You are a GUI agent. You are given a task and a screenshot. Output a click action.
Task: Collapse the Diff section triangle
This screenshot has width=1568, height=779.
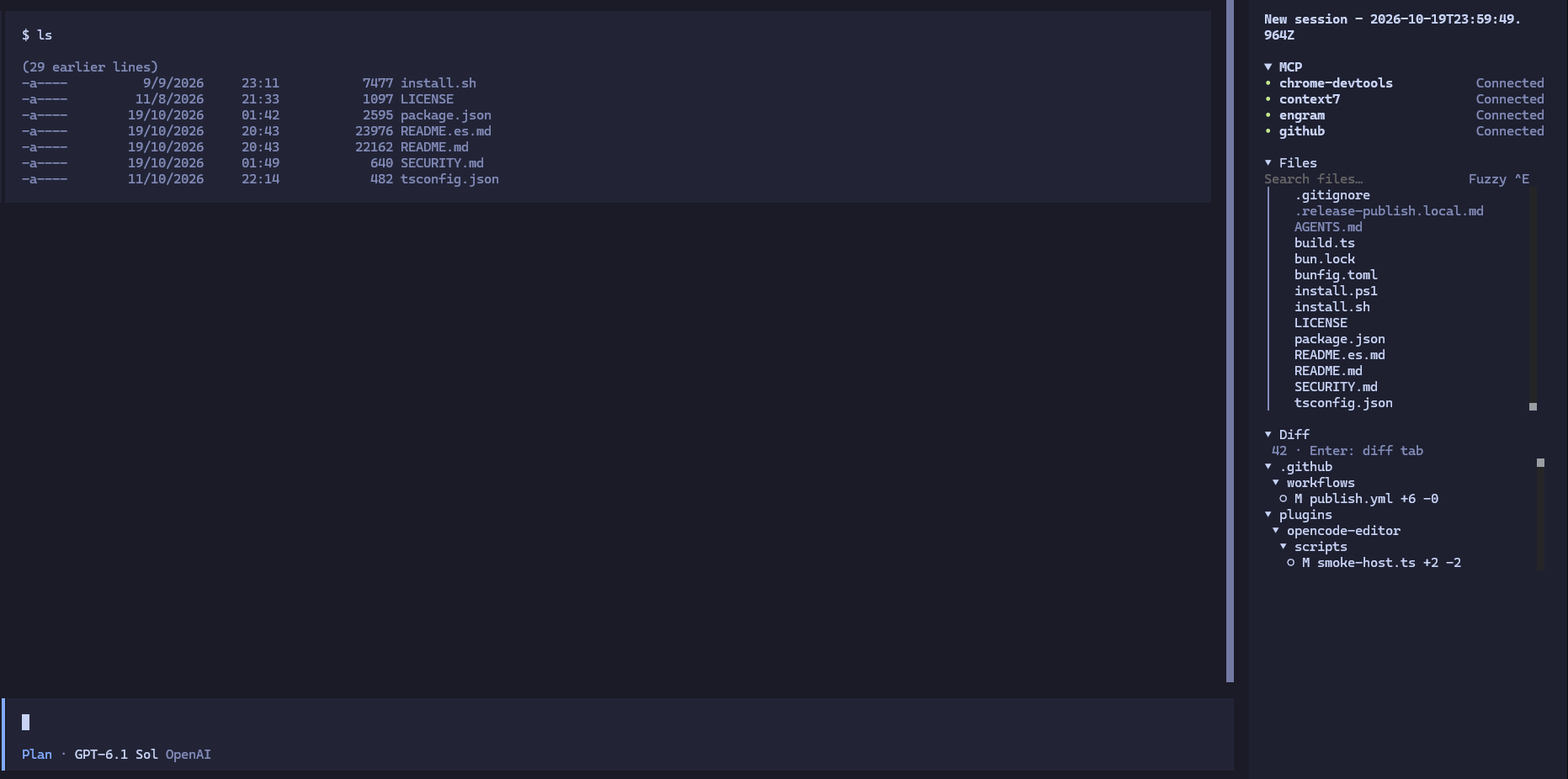(1268, 434)
